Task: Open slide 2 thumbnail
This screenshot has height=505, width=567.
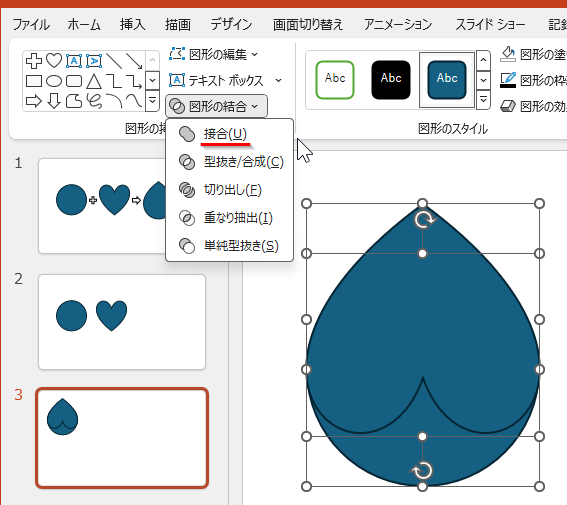Action: [122, 322]
